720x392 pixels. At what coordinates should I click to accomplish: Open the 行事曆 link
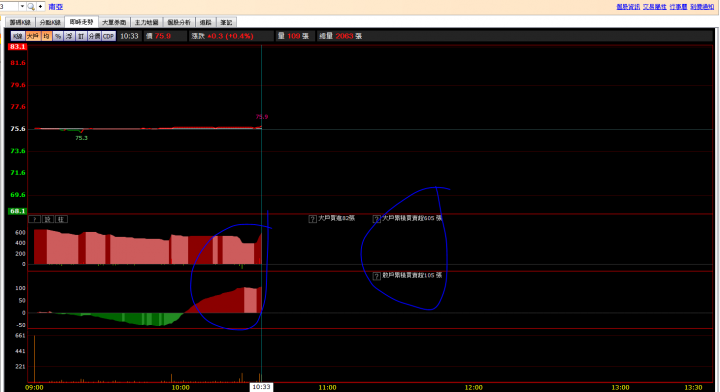pos(678,6)
